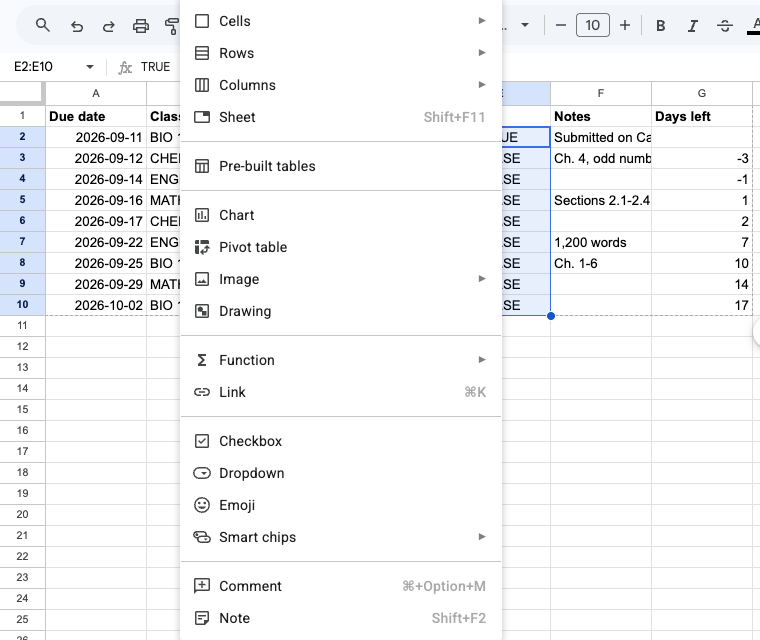Screen dimensions: 760x640
Task: Open the Smart chips submenu
Action: click(341, 537)
